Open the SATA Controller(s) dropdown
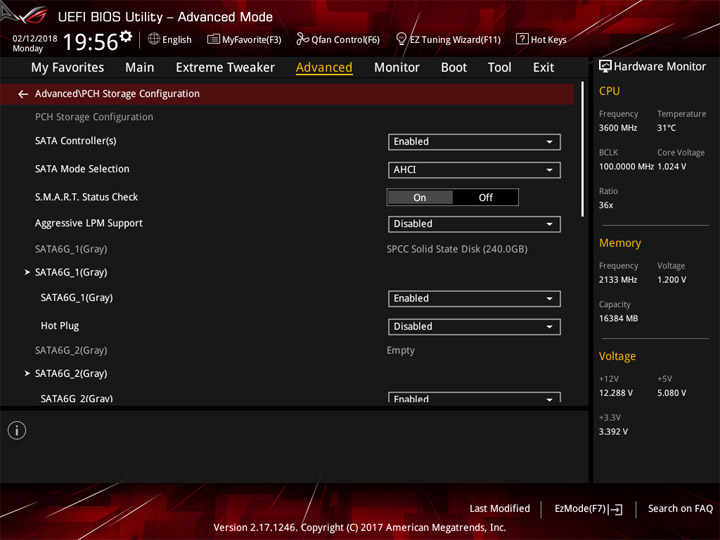720x540 pixels. click(474, 142)
